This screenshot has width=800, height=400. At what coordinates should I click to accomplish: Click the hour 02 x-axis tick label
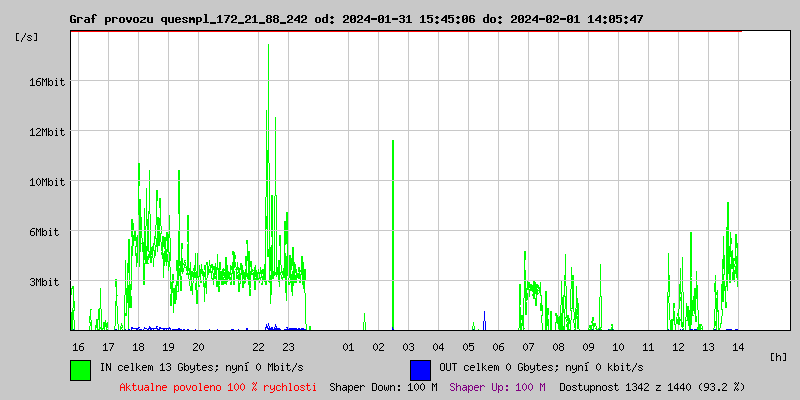click(x=378, y=346)
